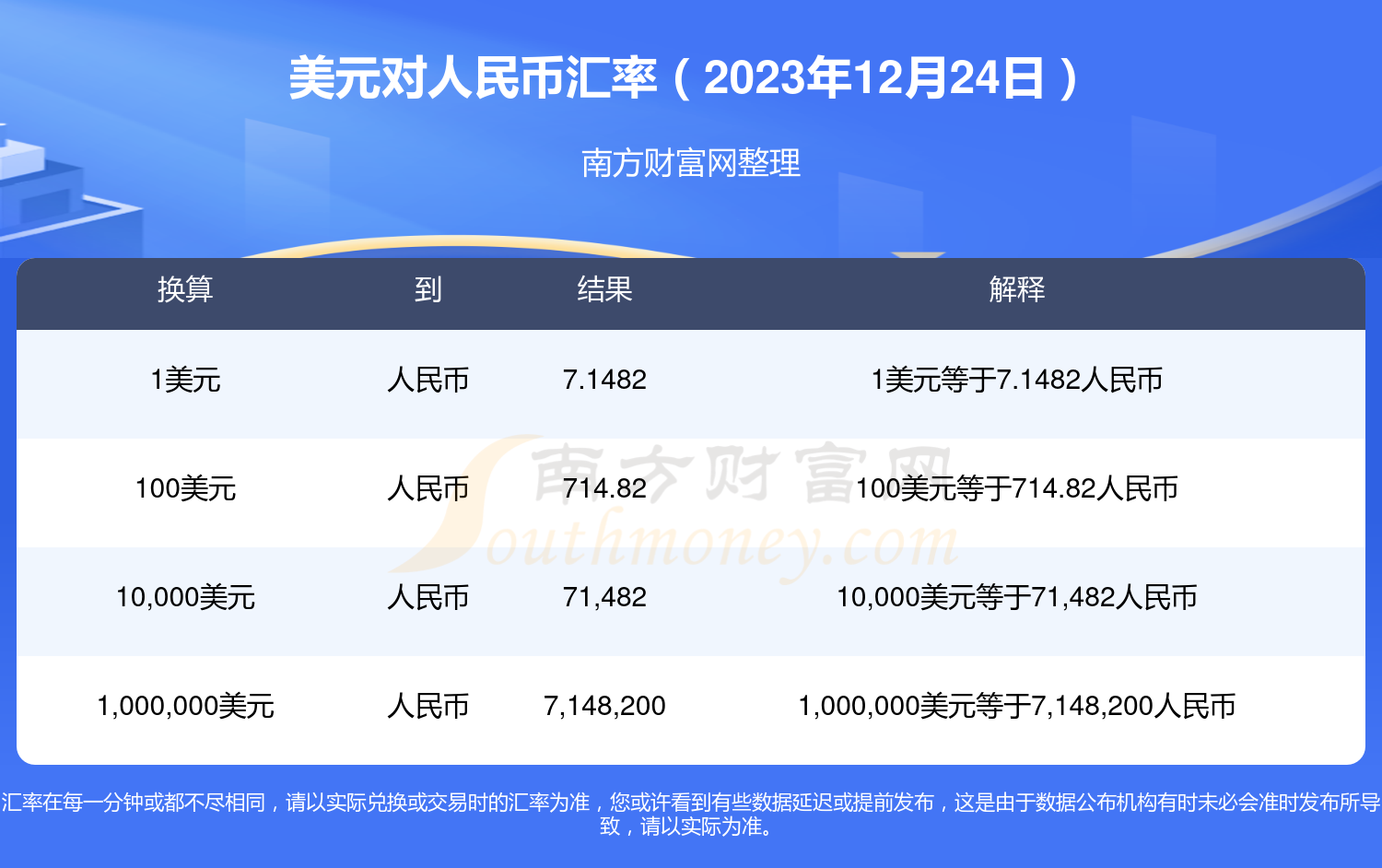
Task: Click the disclaimer text starting 汇率在每一分钟
Action: pos(691,815)
